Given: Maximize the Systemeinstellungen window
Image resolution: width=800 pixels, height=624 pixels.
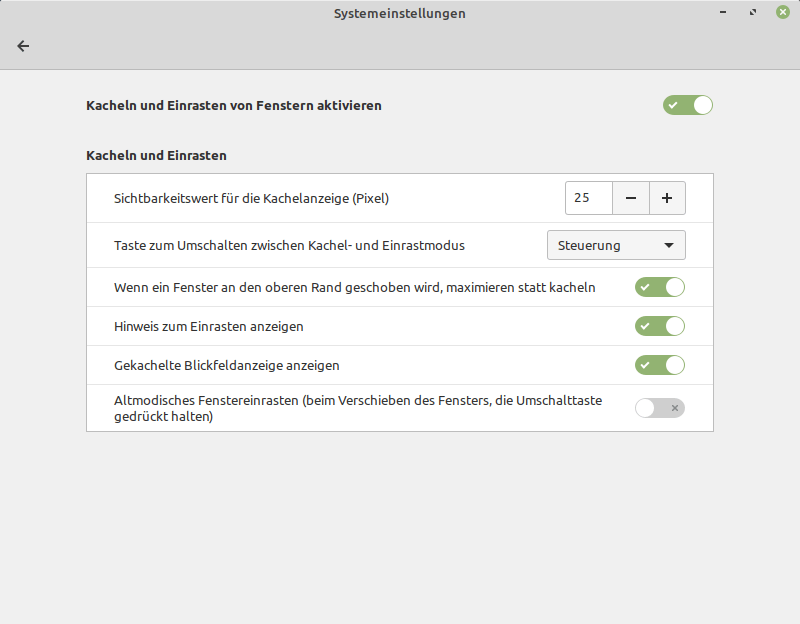Looking at the screenshot, I should [753, 12].
